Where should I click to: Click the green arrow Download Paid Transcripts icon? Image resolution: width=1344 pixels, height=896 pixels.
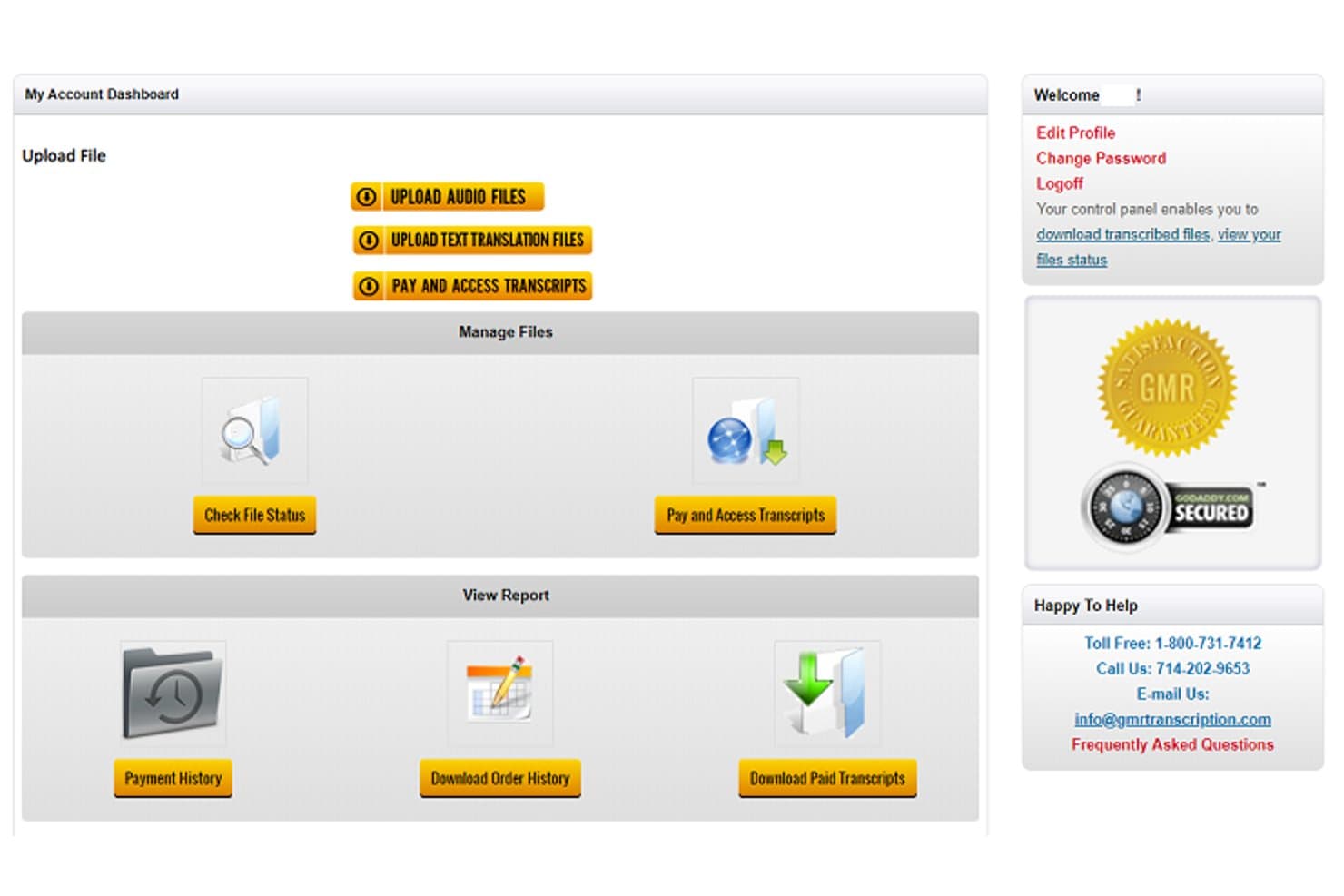827,694
